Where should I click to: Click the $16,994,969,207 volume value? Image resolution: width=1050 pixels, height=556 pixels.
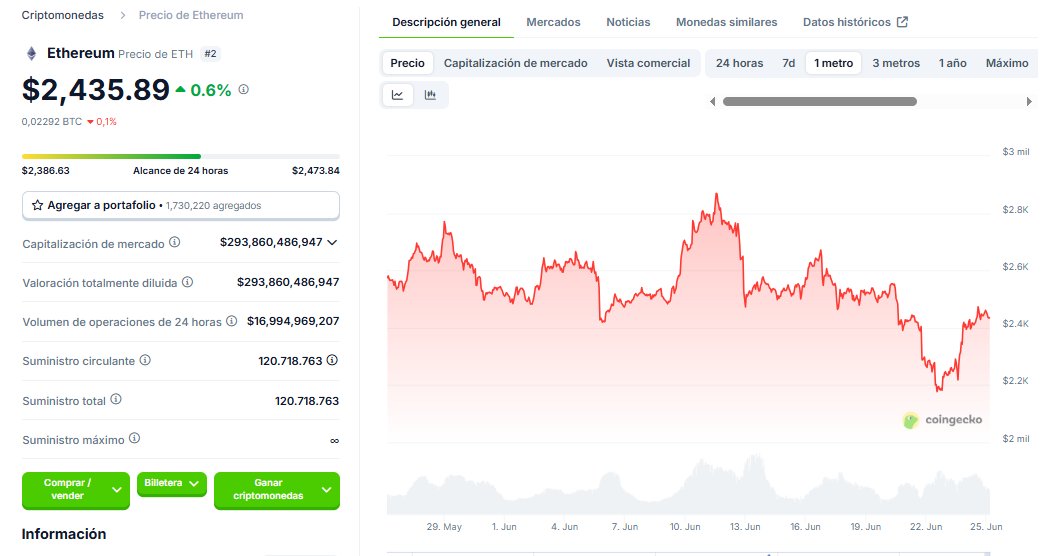click(x=293, y=321)
